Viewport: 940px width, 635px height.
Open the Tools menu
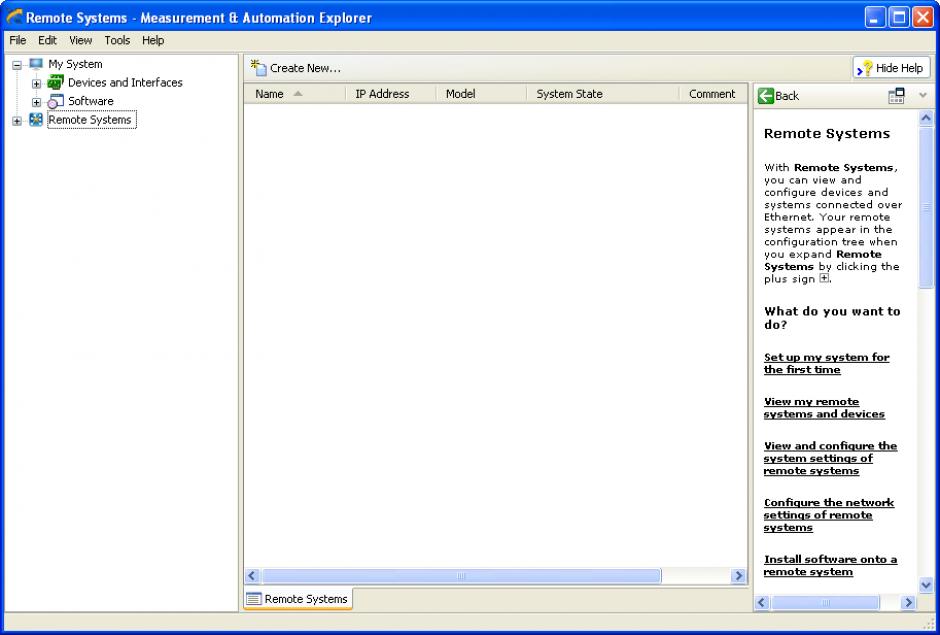(117, 40)
